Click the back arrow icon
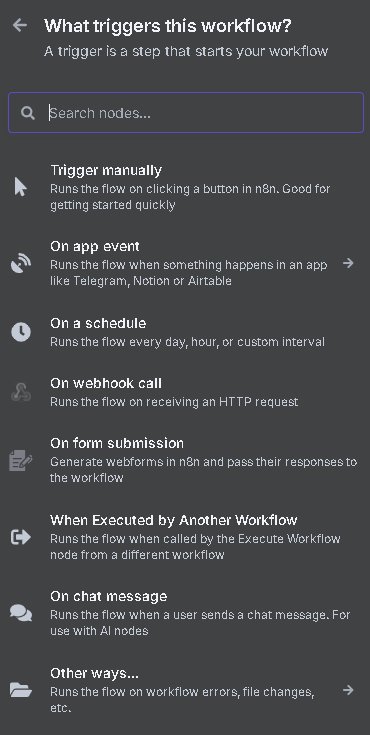 pyautogui.click(x=20, y=25)
